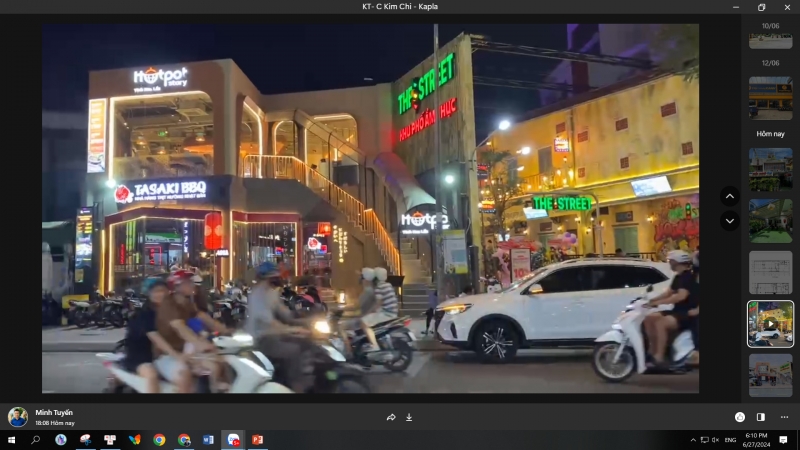The height and width of the screenshot is (450, 800).
Task: Select the green garden photo thumbnail
Action: pos(770,220)
